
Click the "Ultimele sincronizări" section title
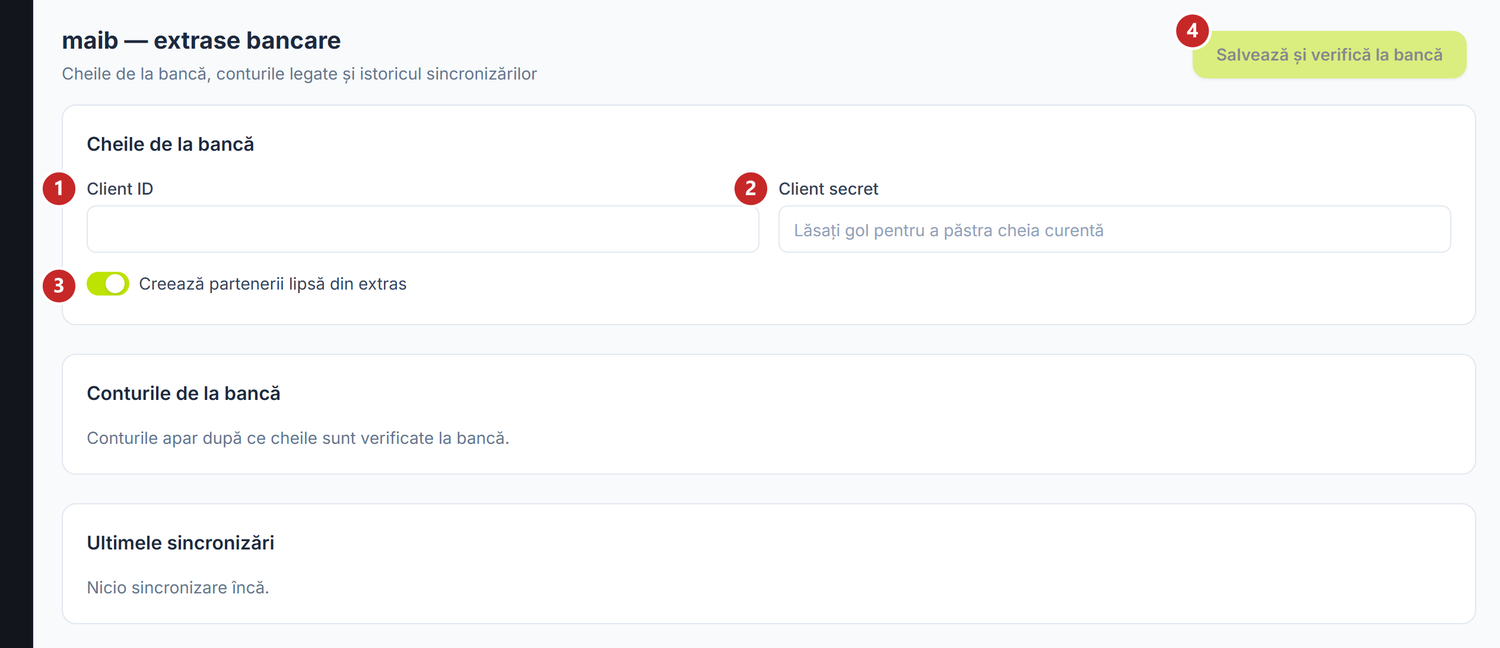(181, 543)
